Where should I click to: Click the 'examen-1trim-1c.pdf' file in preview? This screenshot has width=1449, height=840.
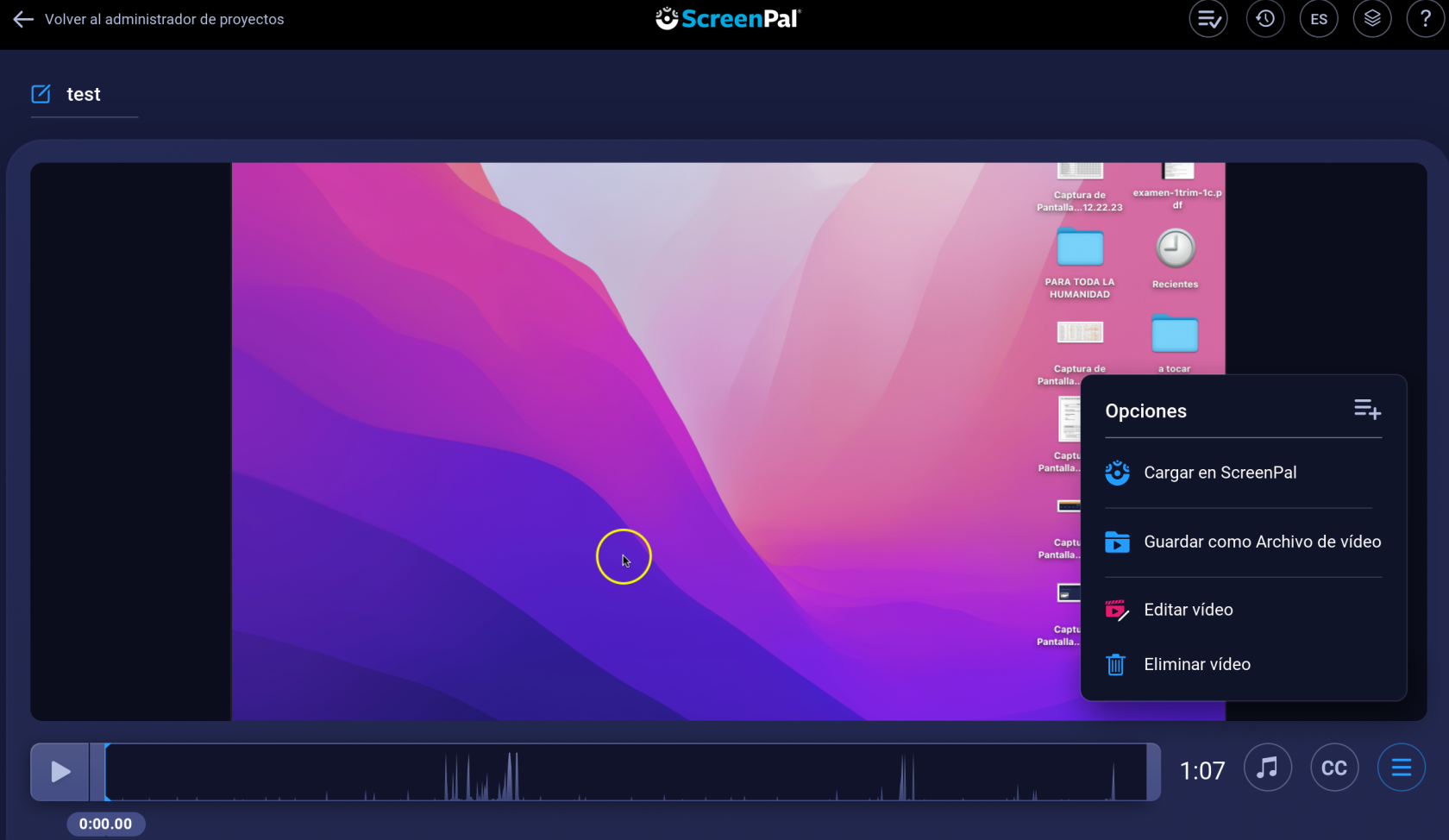tap(1177, 187)
